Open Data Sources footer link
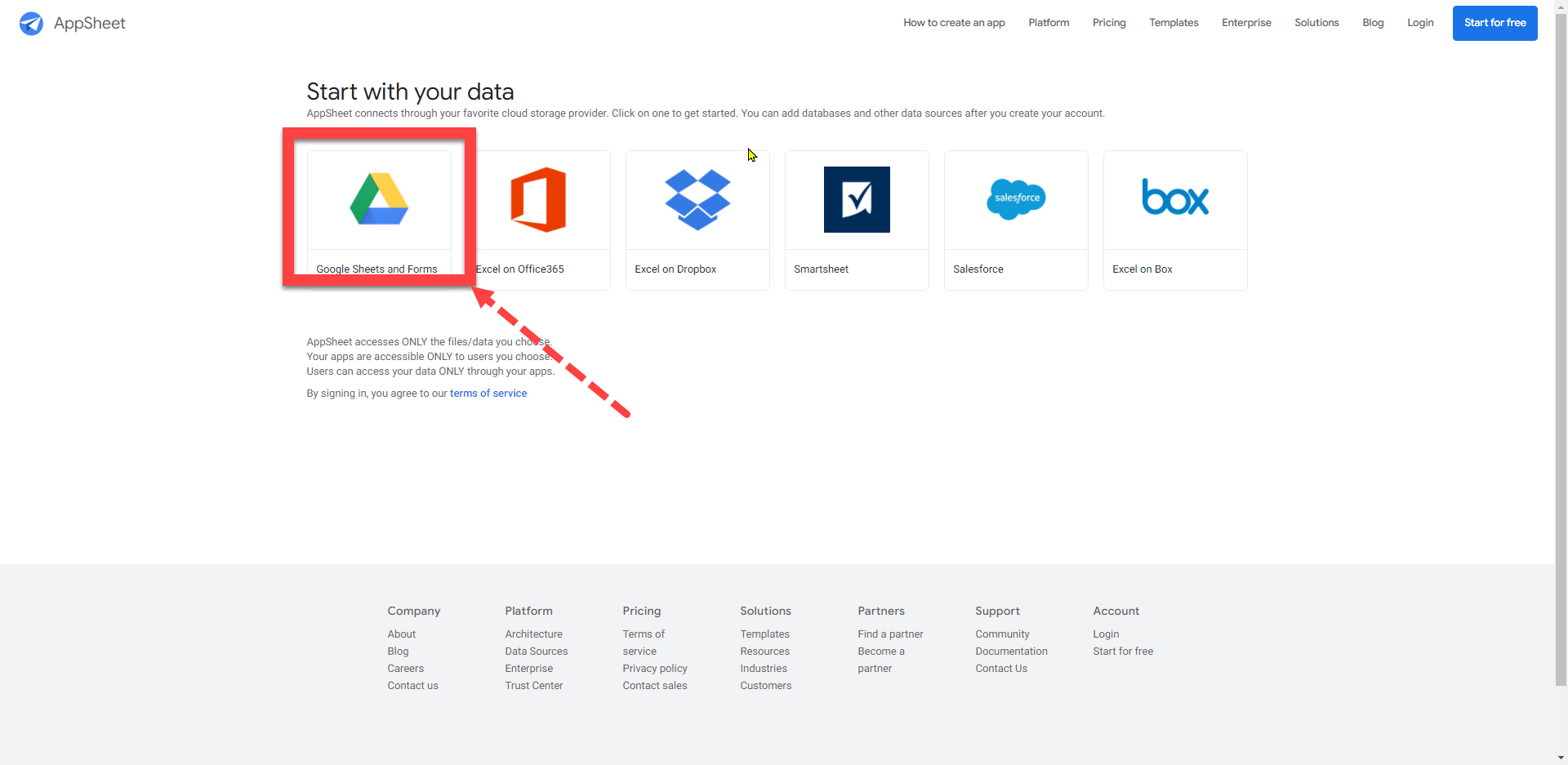 [536, 652]
